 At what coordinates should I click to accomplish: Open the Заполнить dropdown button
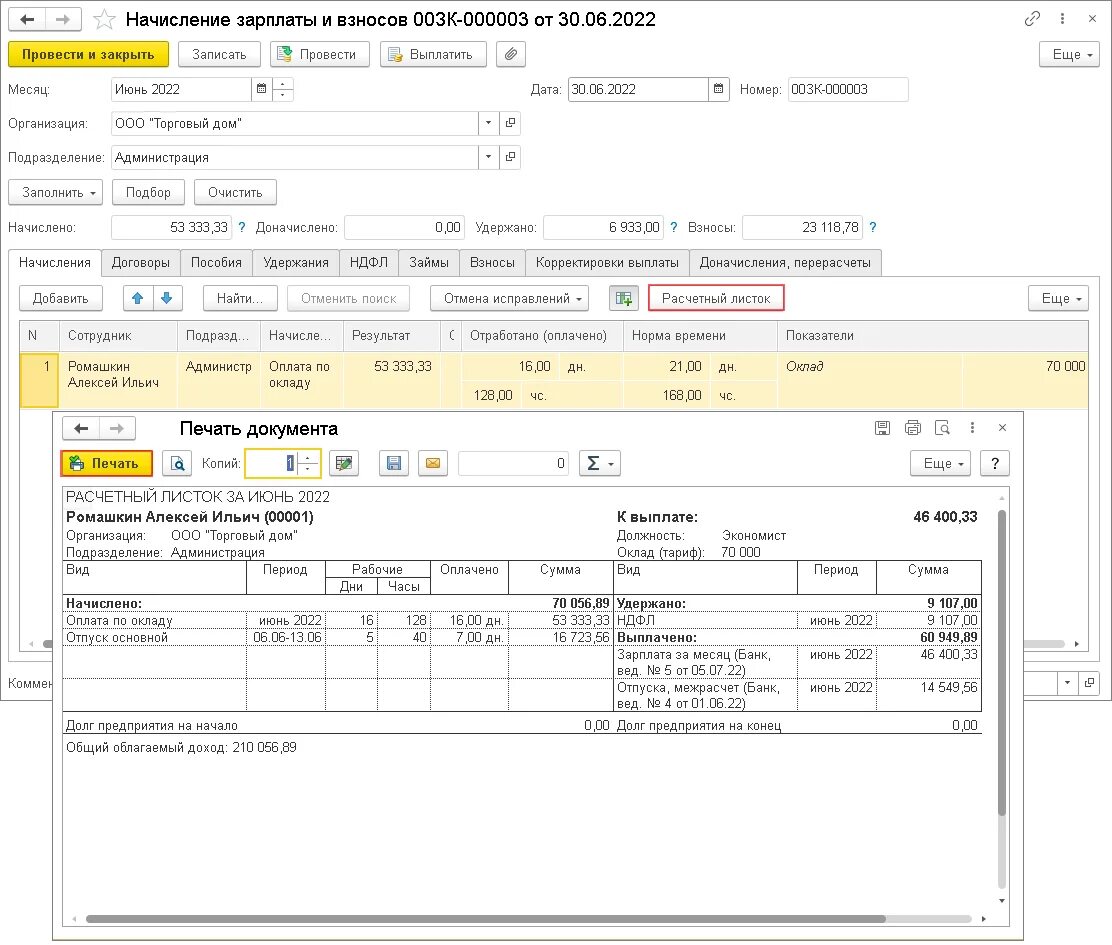(56, 192)
